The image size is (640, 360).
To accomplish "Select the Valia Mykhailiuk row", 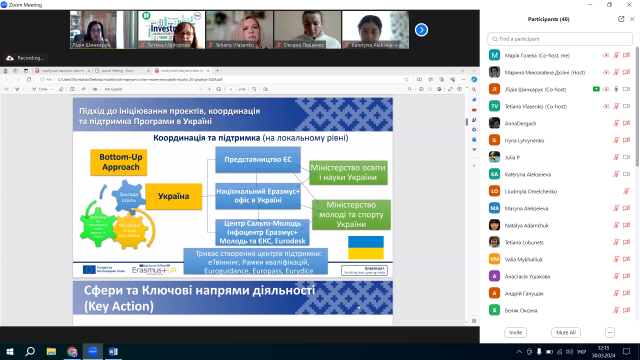I will point(560,259).
